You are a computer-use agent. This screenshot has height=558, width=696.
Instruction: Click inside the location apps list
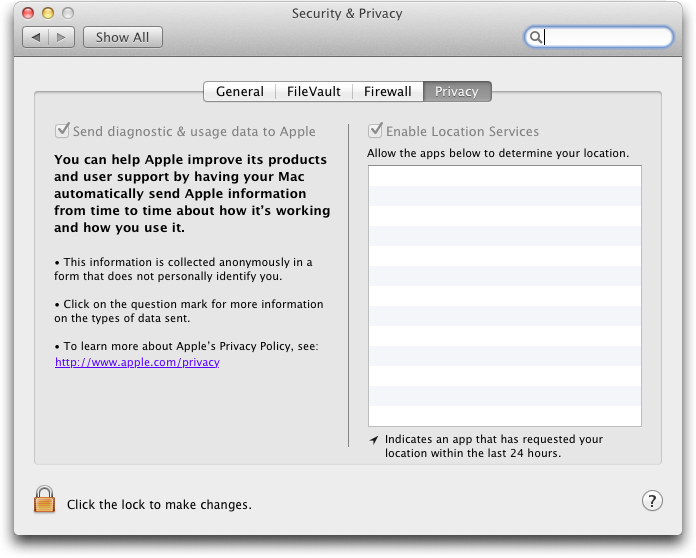click(505, 296)
